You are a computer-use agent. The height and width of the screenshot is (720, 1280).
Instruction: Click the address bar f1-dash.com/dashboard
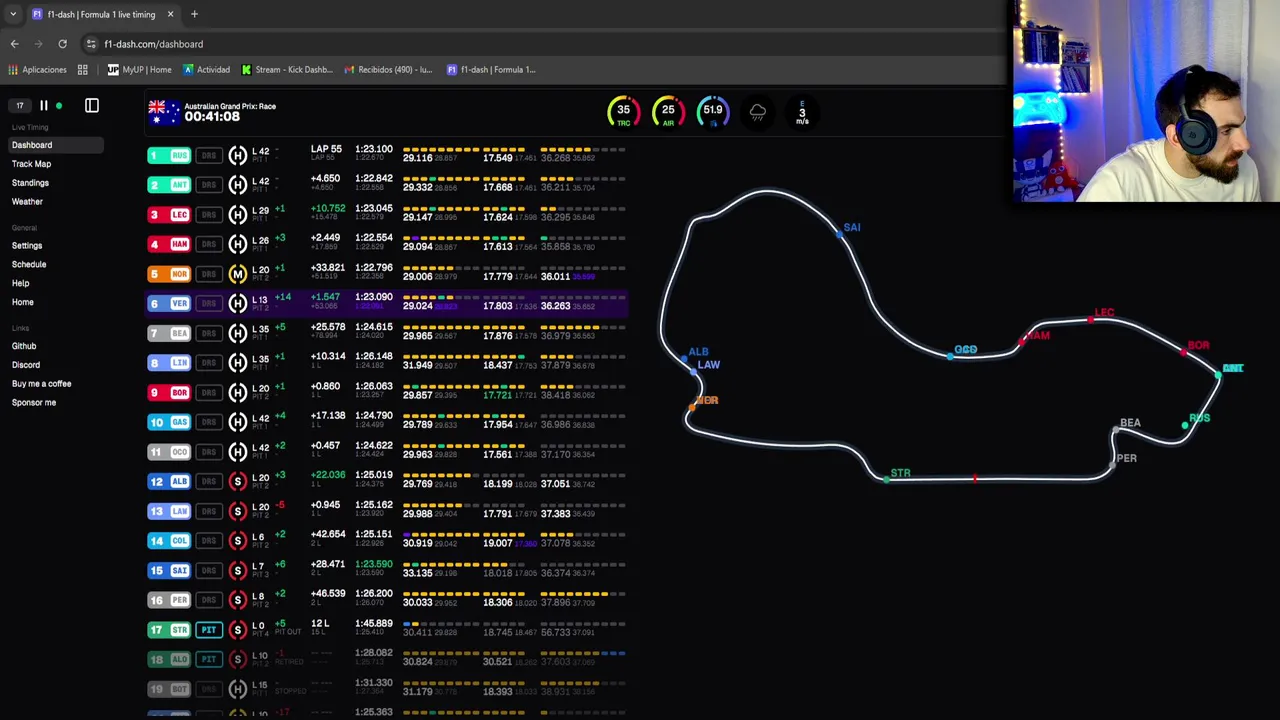click(153, 44)
